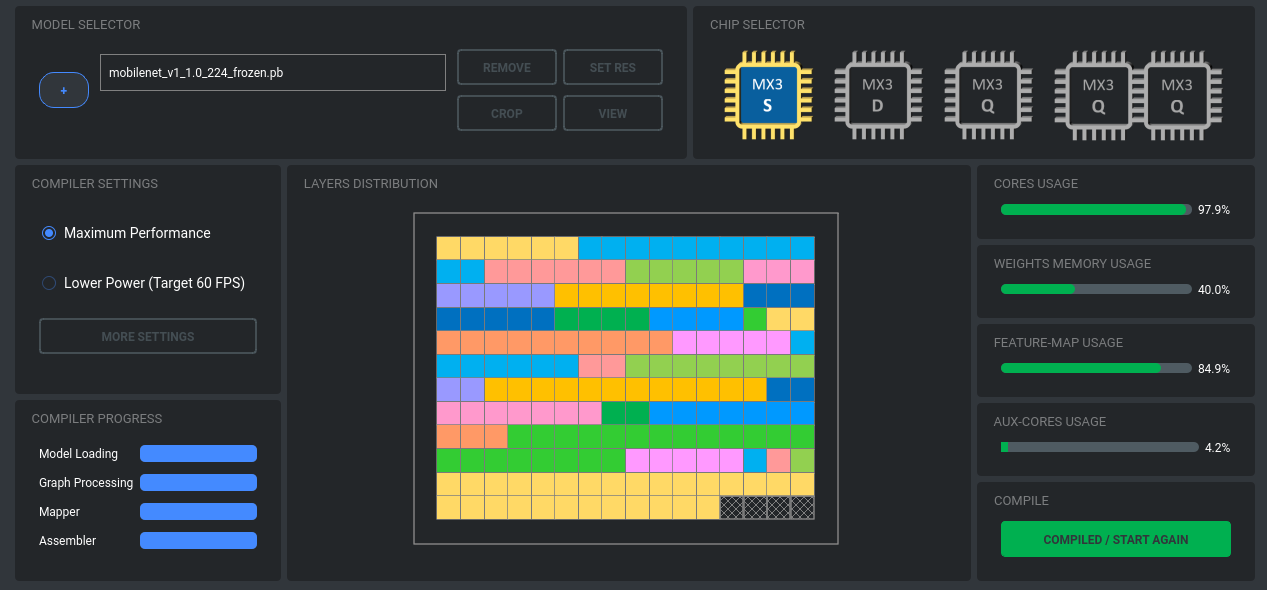Click the Mapper progress bar
This screenshot has height=598, width=1267.
click(x=198, y=512)
